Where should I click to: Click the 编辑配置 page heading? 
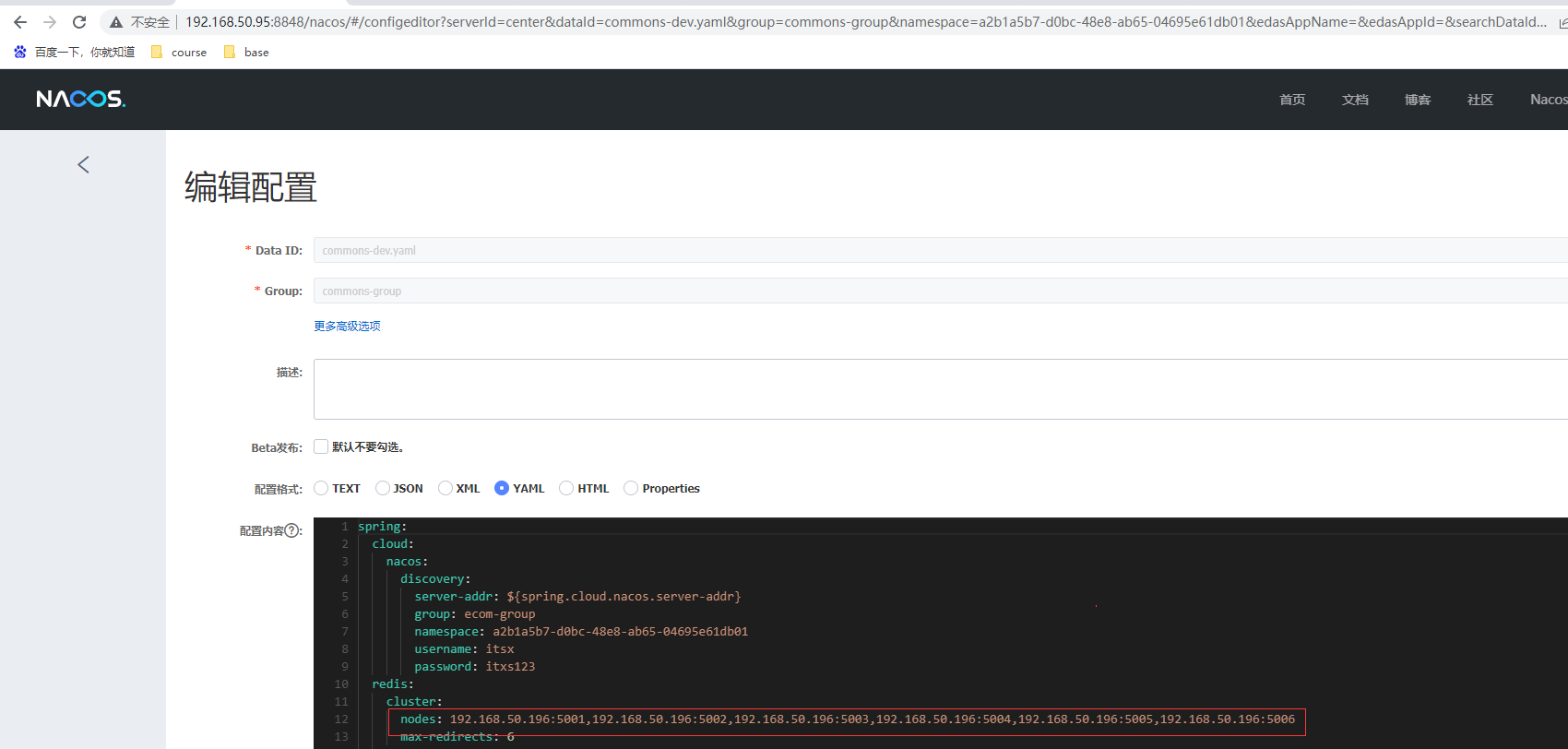251,187
